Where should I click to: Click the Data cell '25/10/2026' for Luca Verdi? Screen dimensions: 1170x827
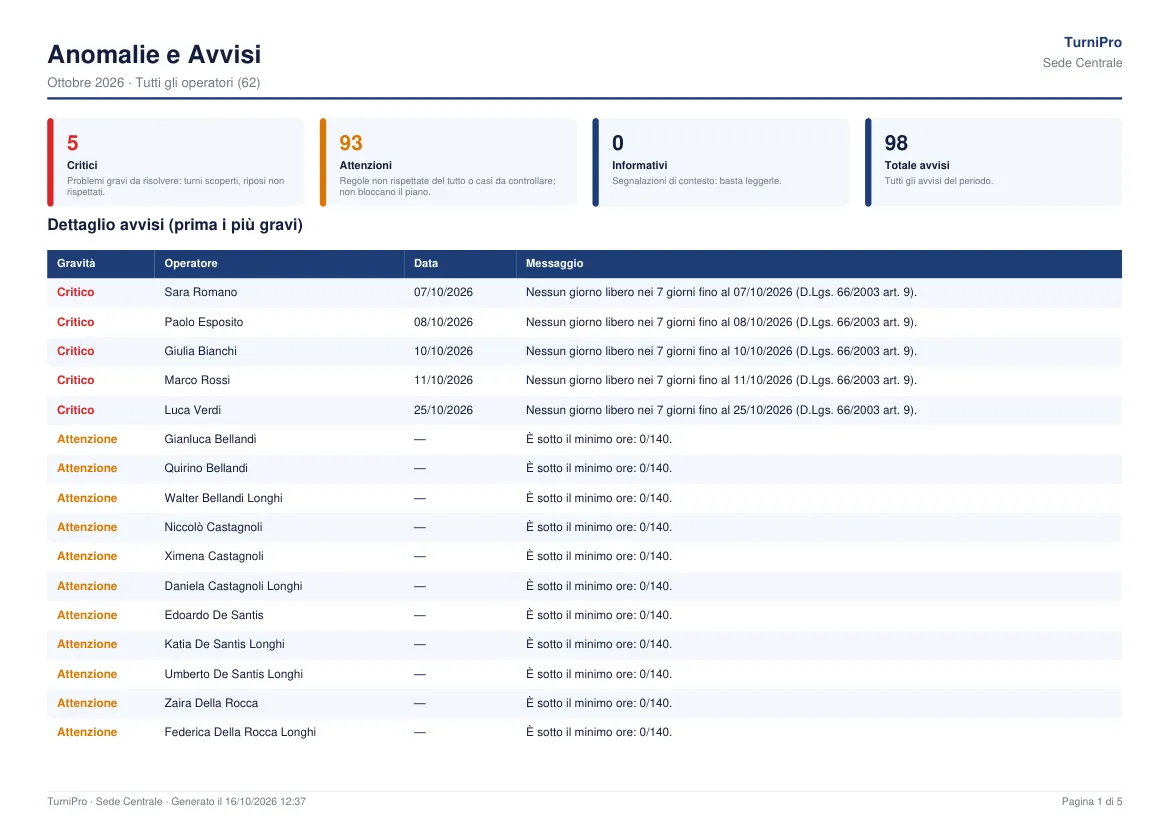coord(443,411)
